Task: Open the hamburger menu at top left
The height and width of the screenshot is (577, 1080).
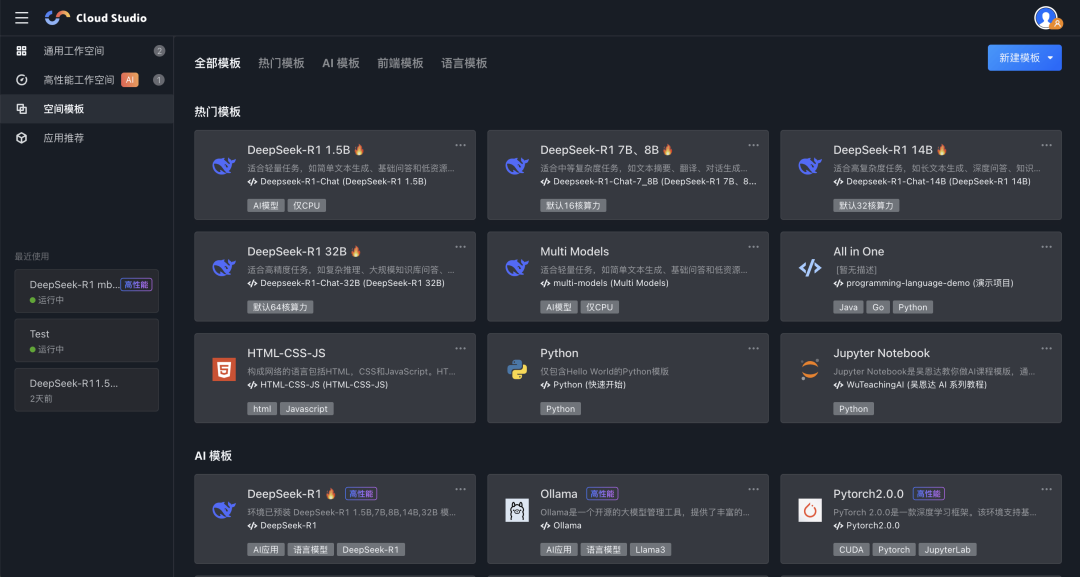Action: [20, 17]
